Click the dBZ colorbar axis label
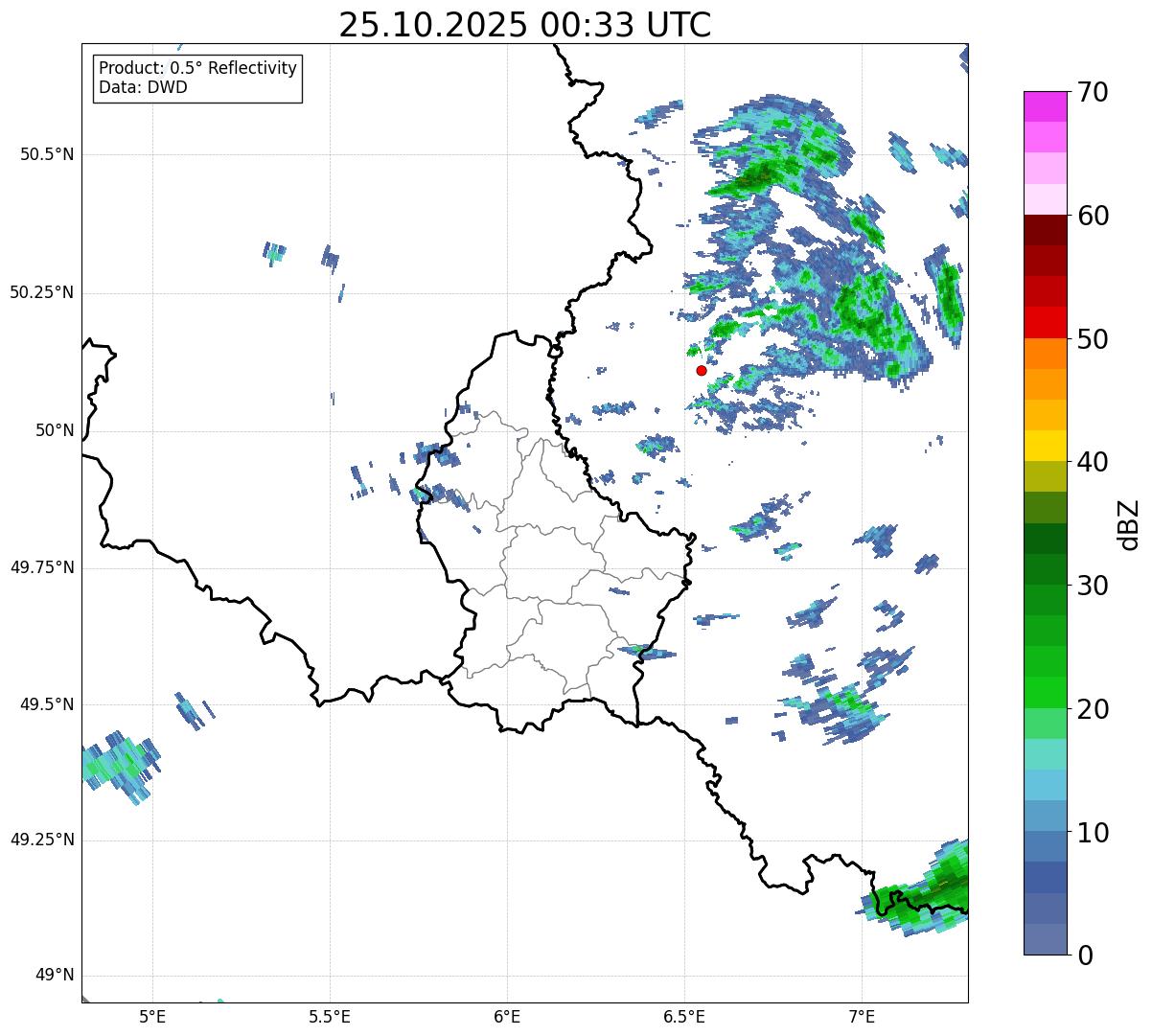 point(1128,524)
